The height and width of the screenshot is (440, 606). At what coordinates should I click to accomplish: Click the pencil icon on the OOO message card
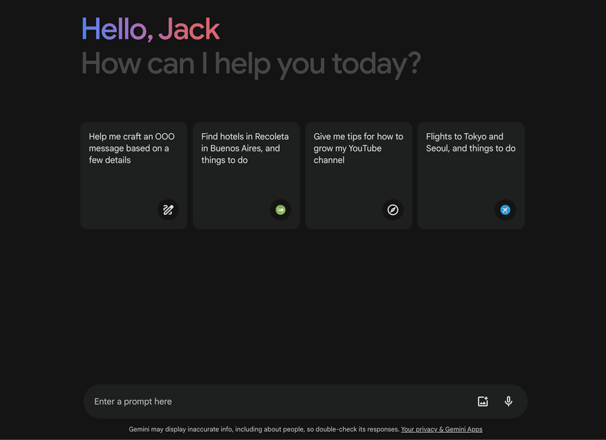168,210
